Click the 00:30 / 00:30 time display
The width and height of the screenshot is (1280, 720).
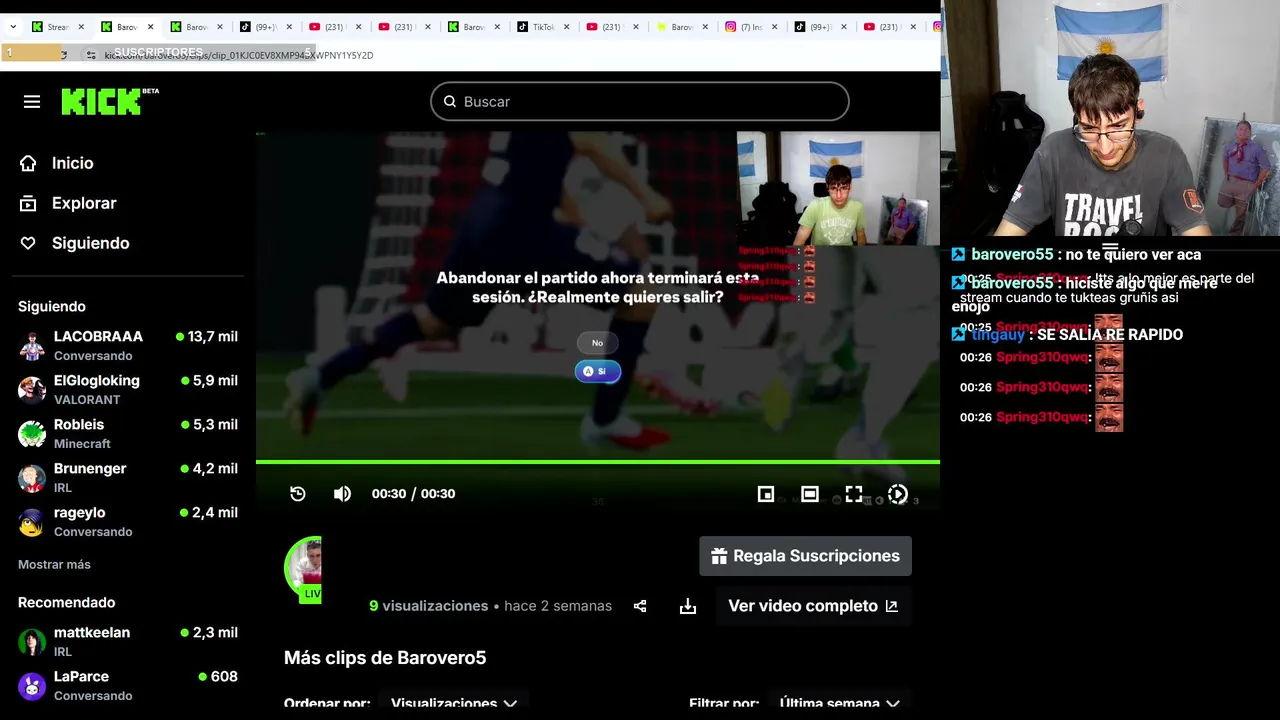[413, 493]
